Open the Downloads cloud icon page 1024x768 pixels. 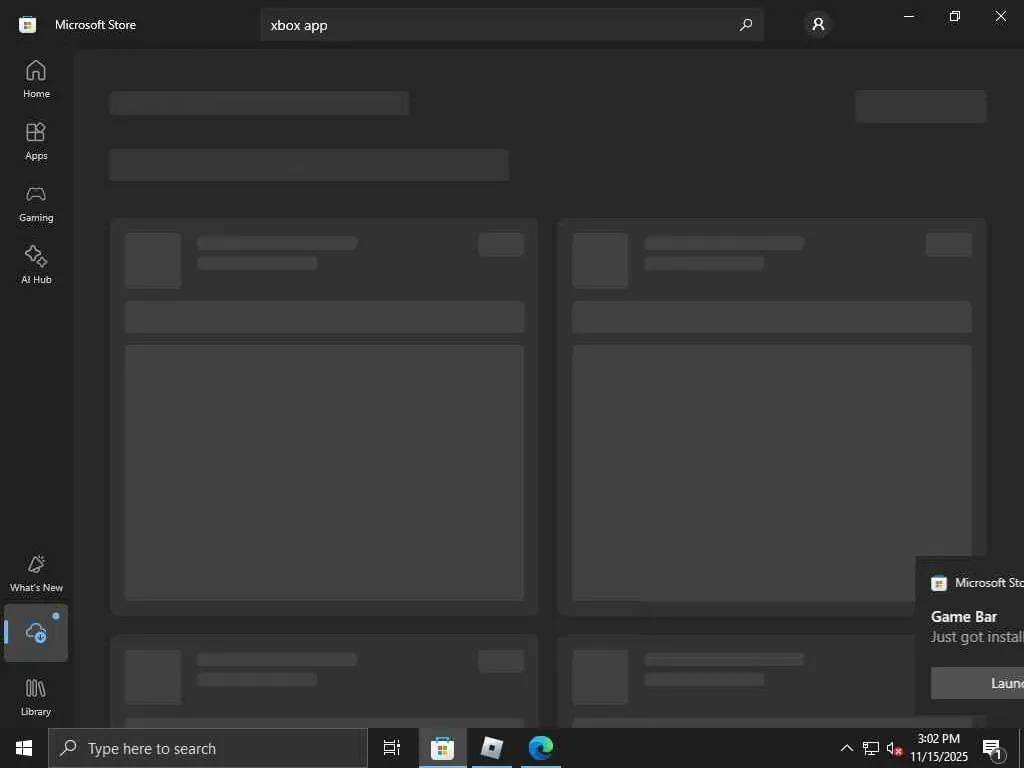pyautogui.click(x=36, y=633)
